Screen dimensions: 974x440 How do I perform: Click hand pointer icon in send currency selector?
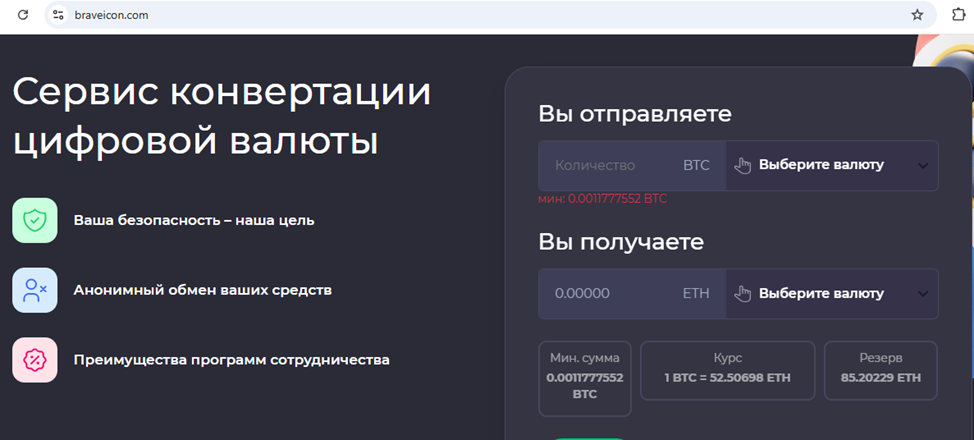(x=743, y=165)
